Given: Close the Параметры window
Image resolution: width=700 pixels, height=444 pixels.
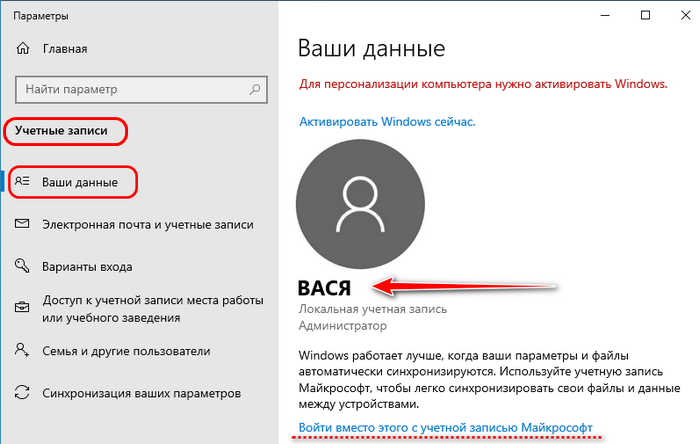Looking at the screenshot, I should pyautogui.click(x=686, y=15).
